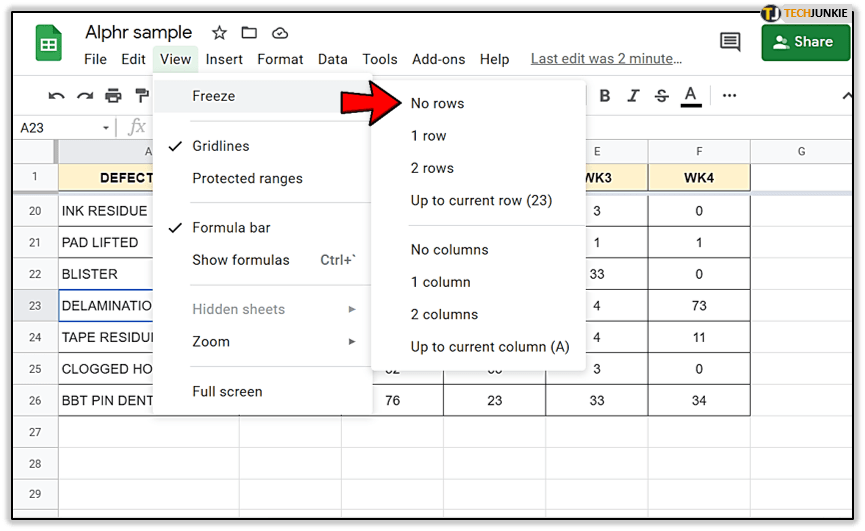865x531 pixels.
Task: Apply Strikethrough formatting
Action: [661, 96]
